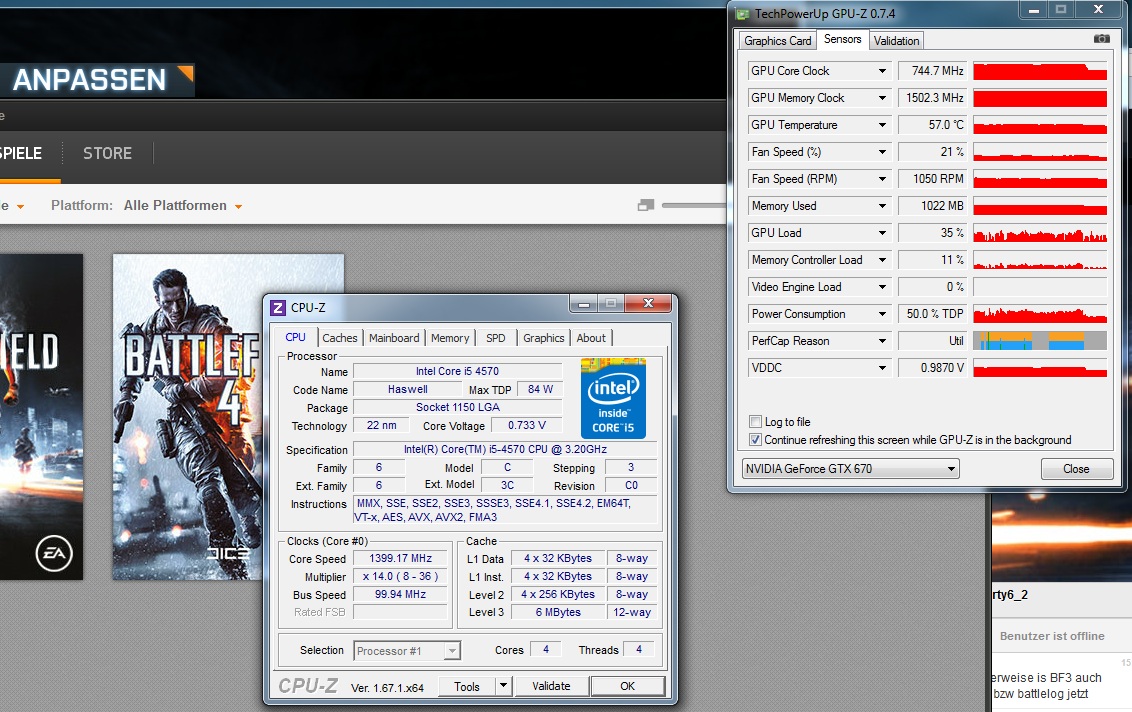Open the Memory tab in CPU-Z
The image size is (1132, 712).
[450, 338]
